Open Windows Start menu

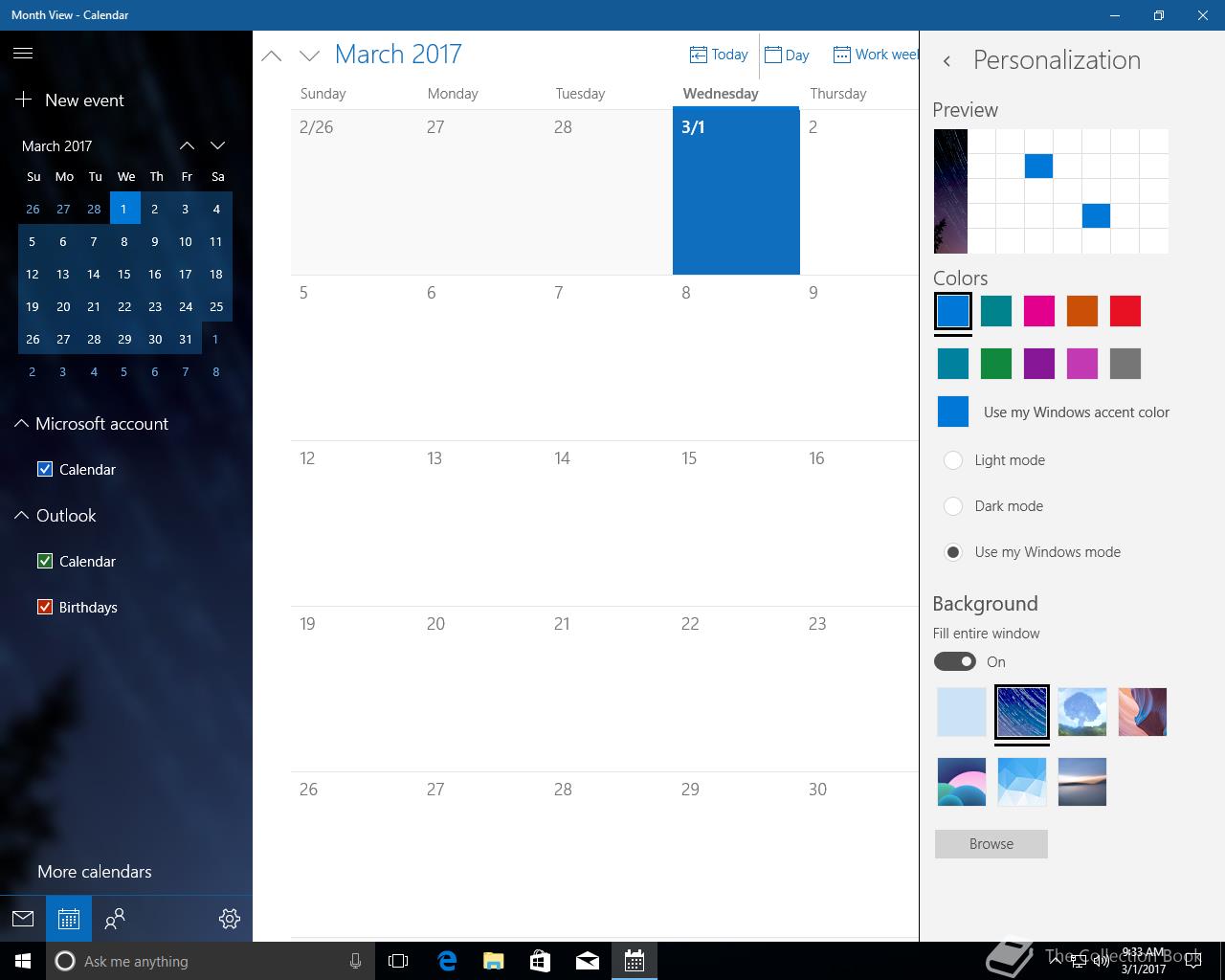coord(23,961)
